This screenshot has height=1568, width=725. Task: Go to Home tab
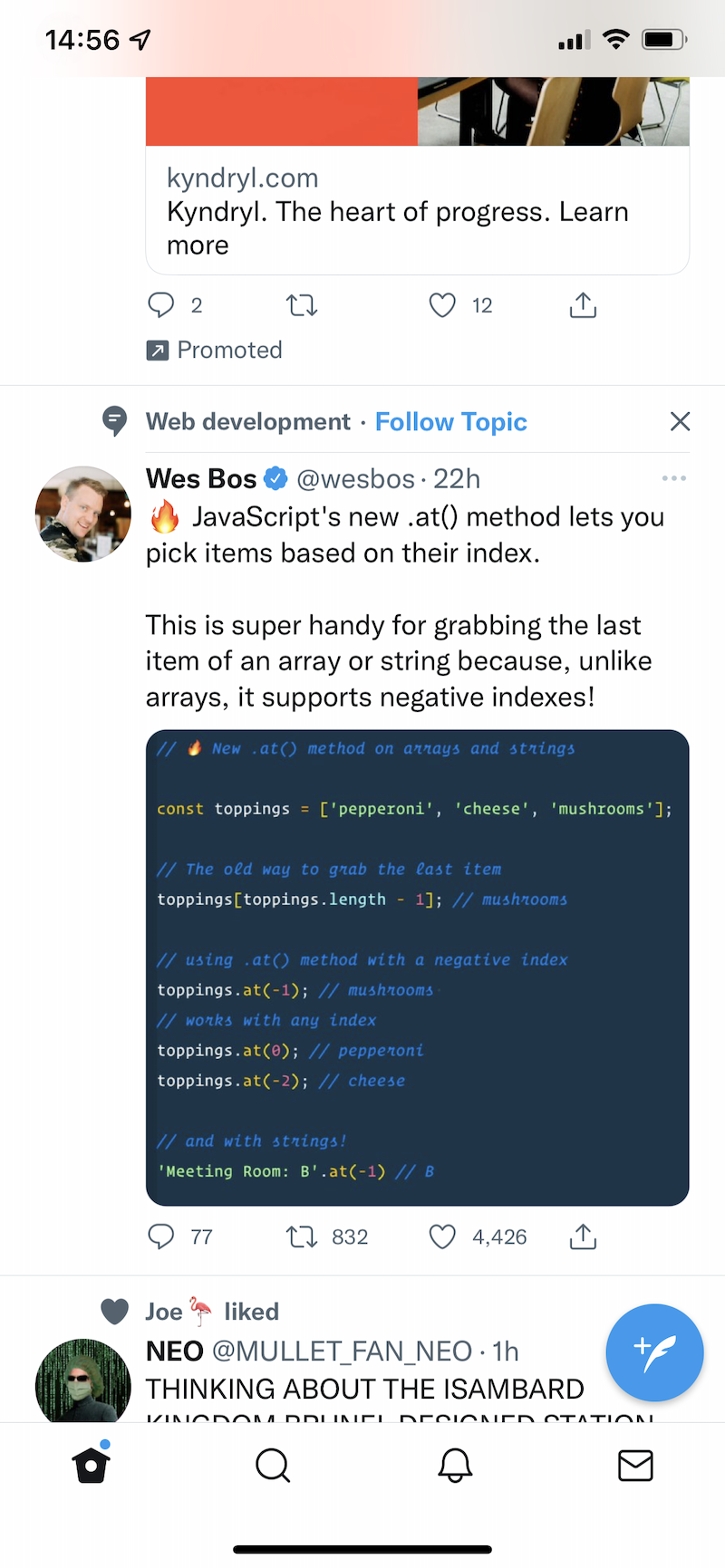tap(91, 1465)
